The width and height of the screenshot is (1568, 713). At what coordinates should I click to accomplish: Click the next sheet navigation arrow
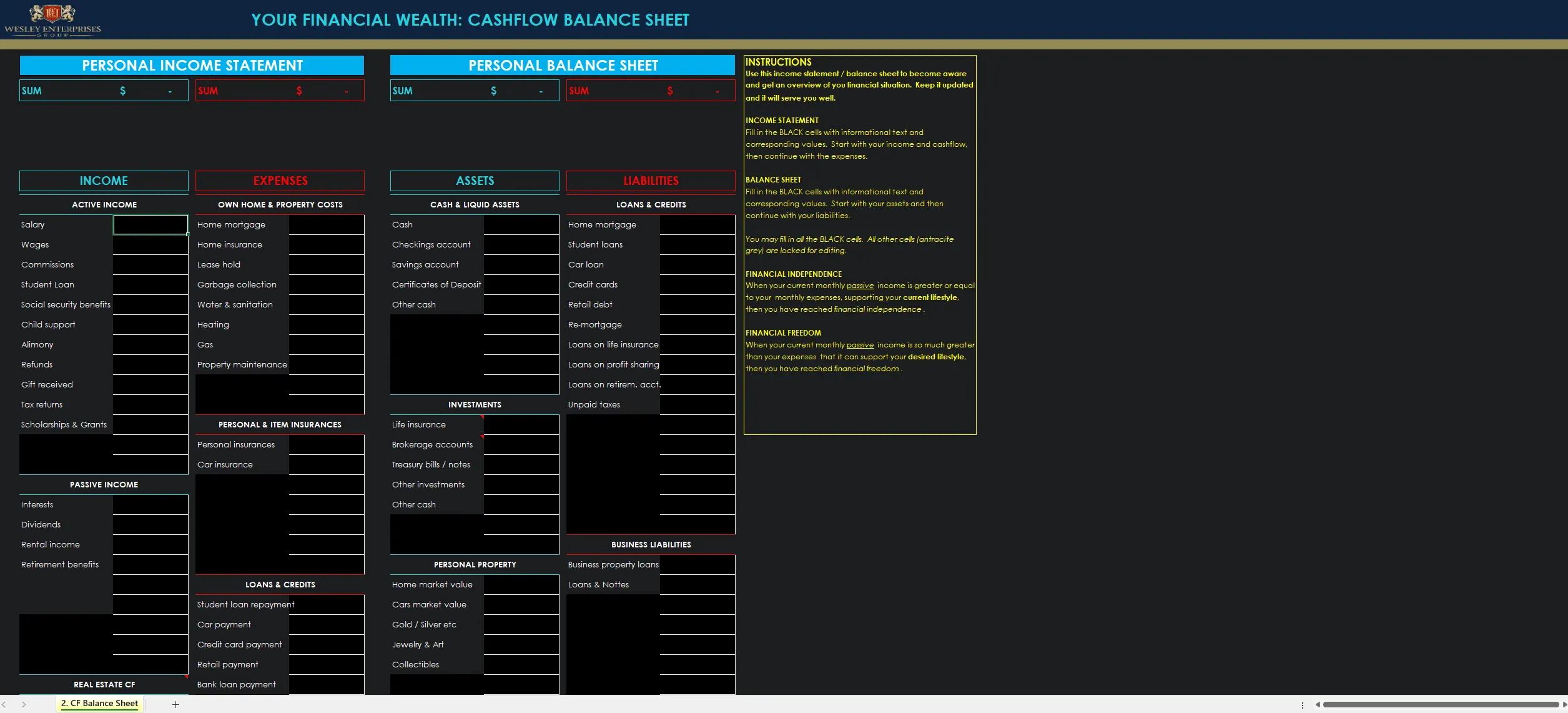click(24, 704)
